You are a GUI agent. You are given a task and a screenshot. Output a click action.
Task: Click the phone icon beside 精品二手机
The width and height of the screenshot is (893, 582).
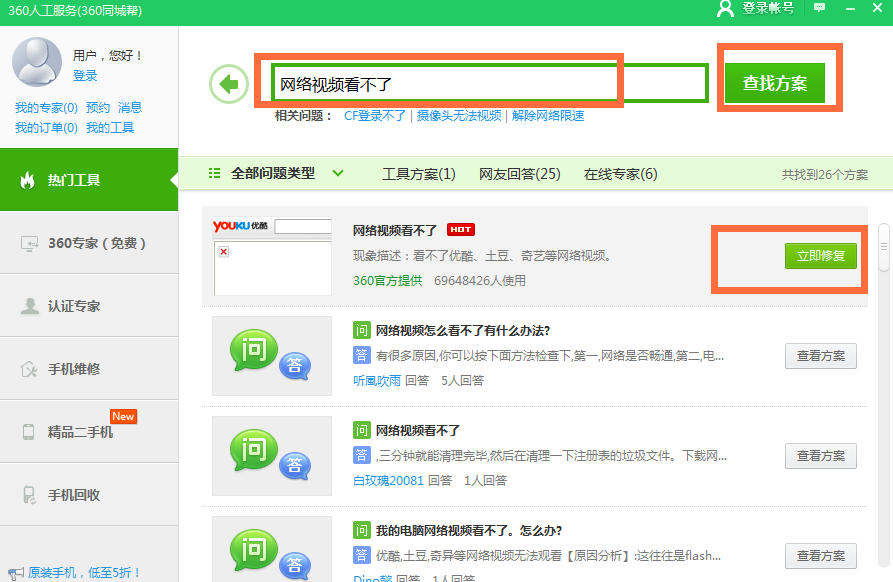click(x=28, y=432)
